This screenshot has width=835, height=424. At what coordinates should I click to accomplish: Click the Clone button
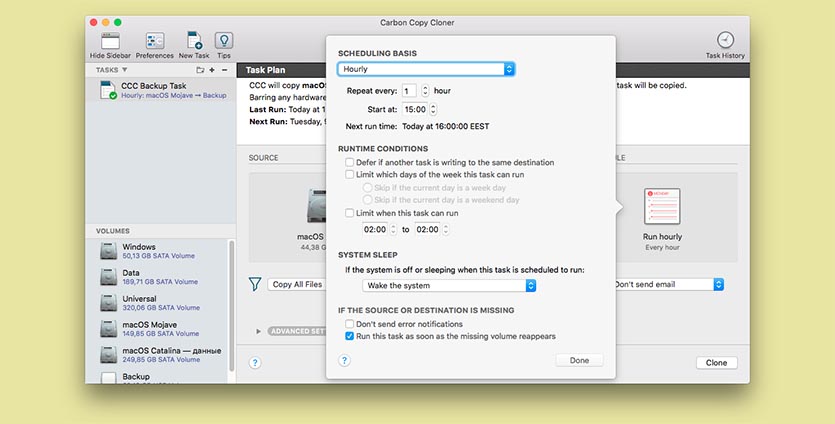716,363
